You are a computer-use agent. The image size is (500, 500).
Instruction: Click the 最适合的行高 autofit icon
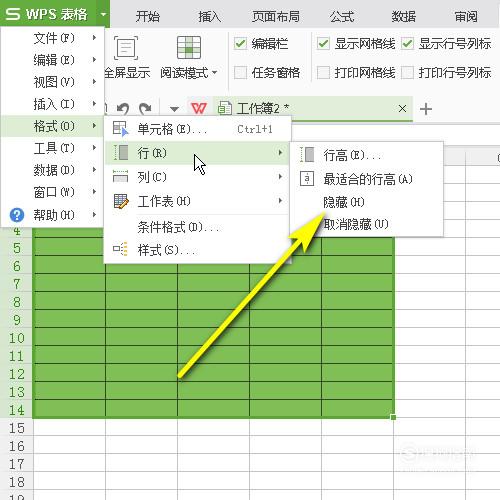pyautogui.click(x=307, y=179)
